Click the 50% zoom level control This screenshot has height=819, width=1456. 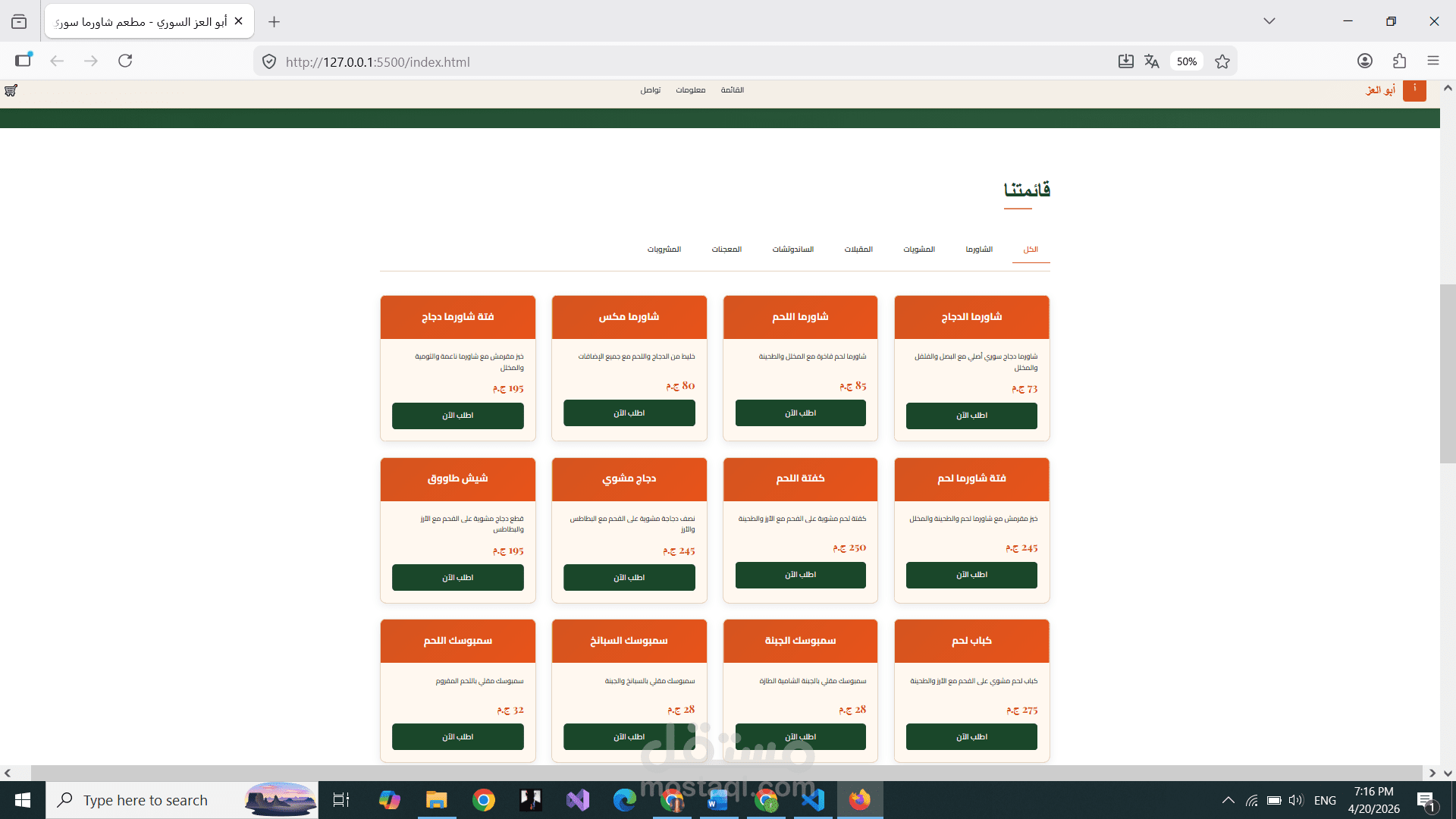pyautogui.click(x=1186, y=61)
